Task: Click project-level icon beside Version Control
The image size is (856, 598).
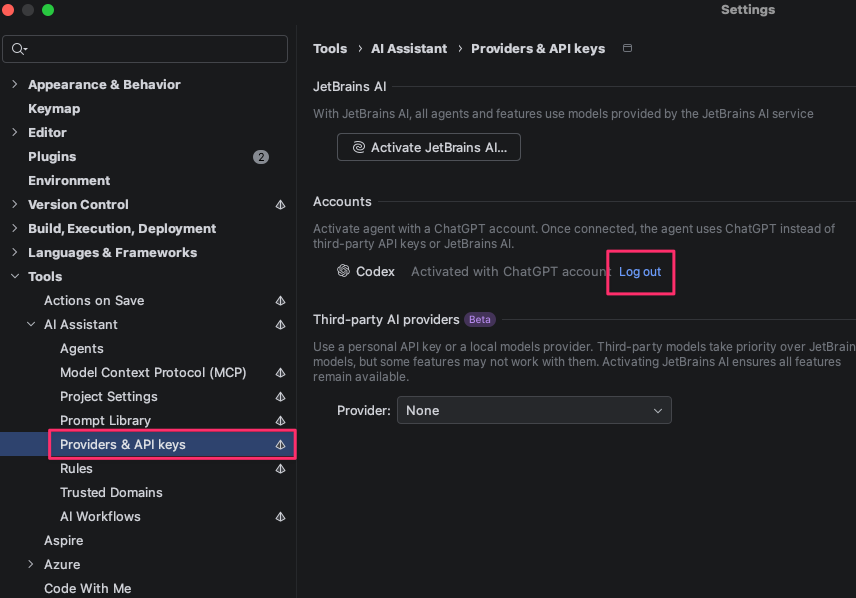Action: 280,205
